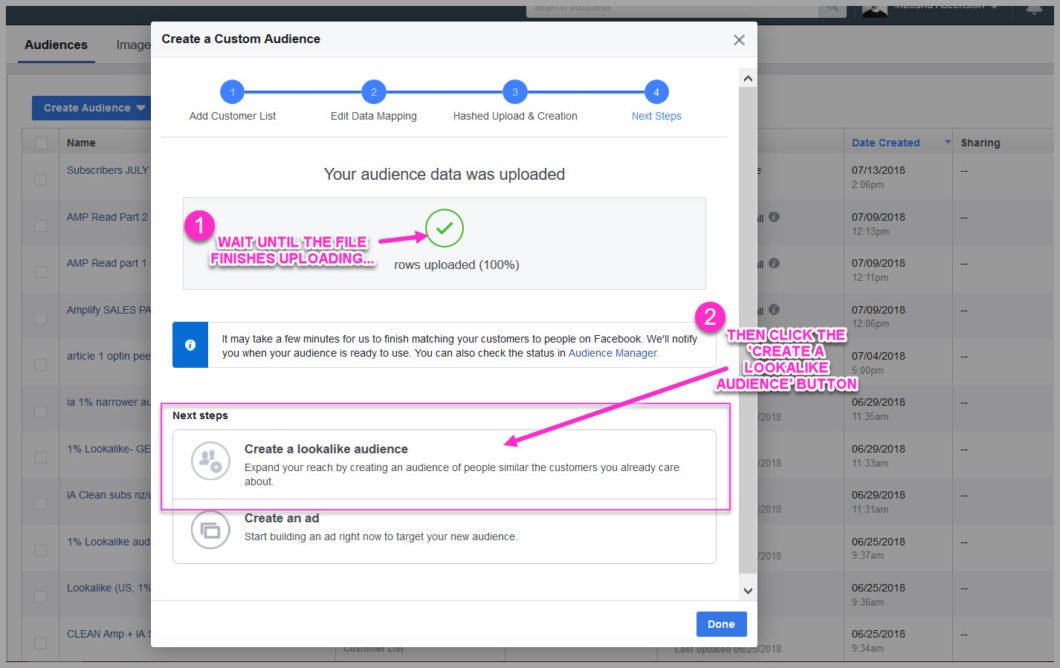Check the Amplify SALES row checkbox
The height and width of the screenshot is (668, 1060).
tap(41, 318)
